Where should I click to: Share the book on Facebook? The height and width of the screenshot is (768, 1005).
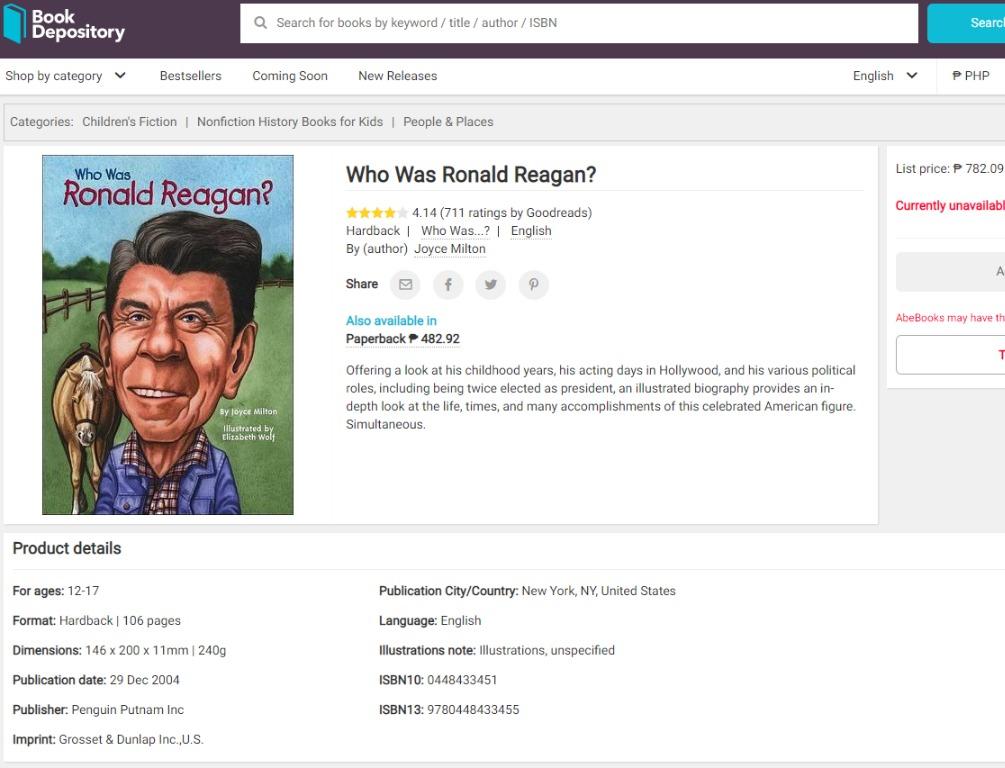click(x=447, y=284)
